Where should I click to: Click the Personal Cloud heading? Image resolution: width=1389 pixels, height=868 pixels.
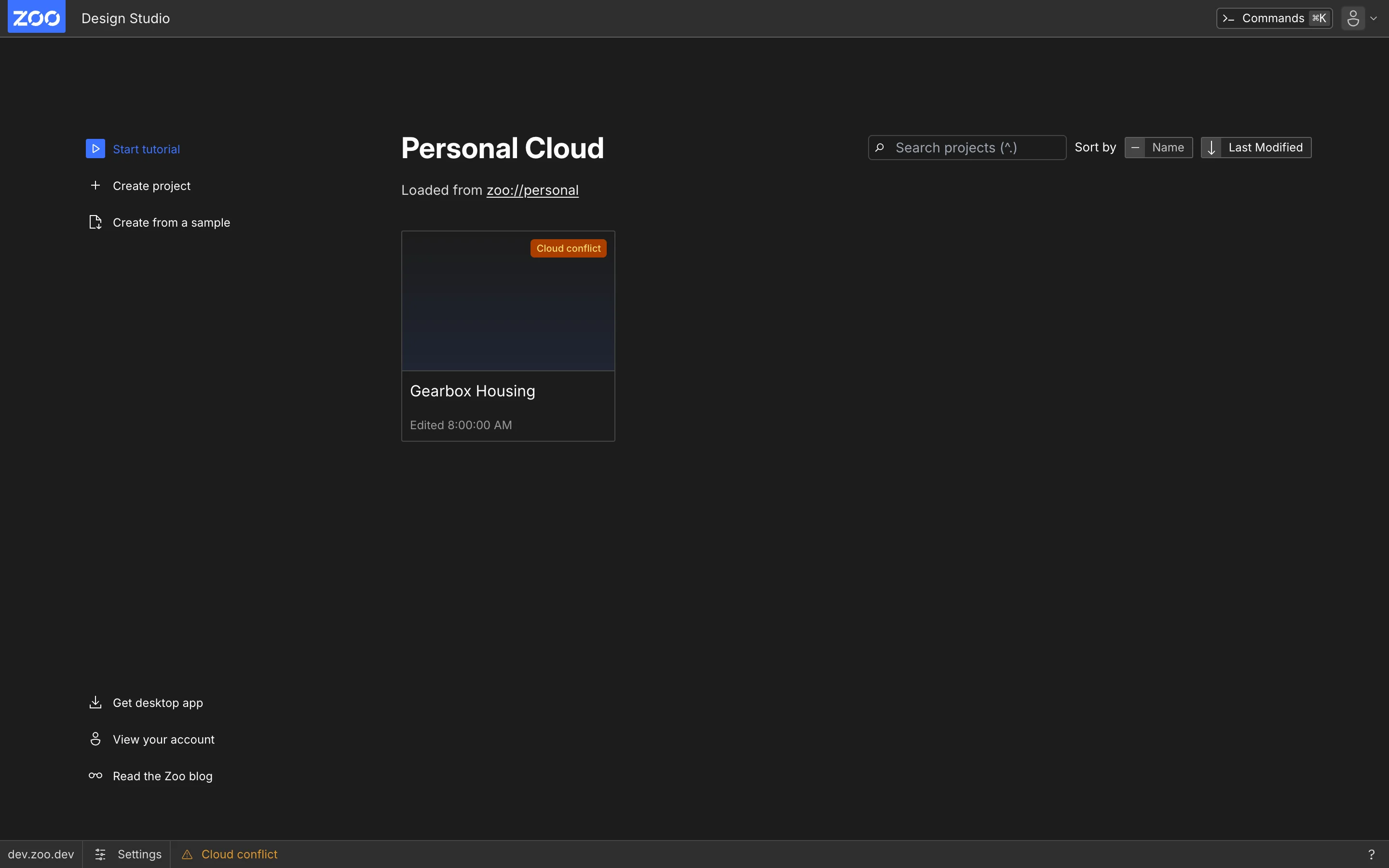(502, 148)
